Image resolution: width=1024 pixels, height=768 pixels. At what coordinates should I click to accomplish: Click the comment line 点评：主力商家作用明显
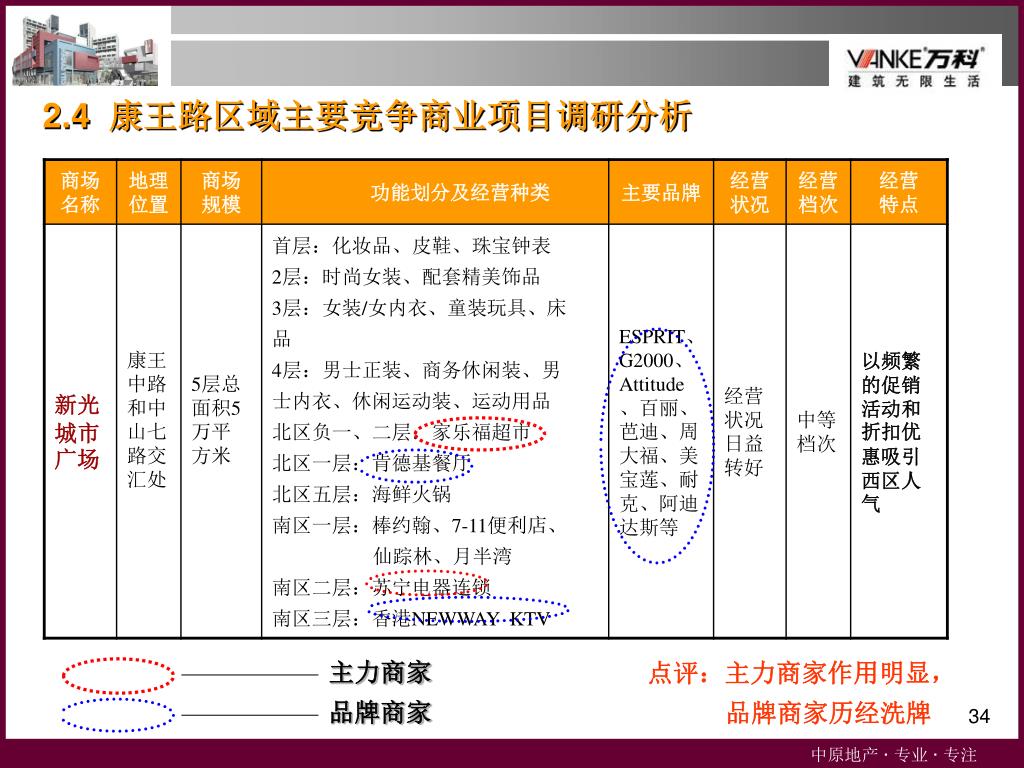point(794,673)
